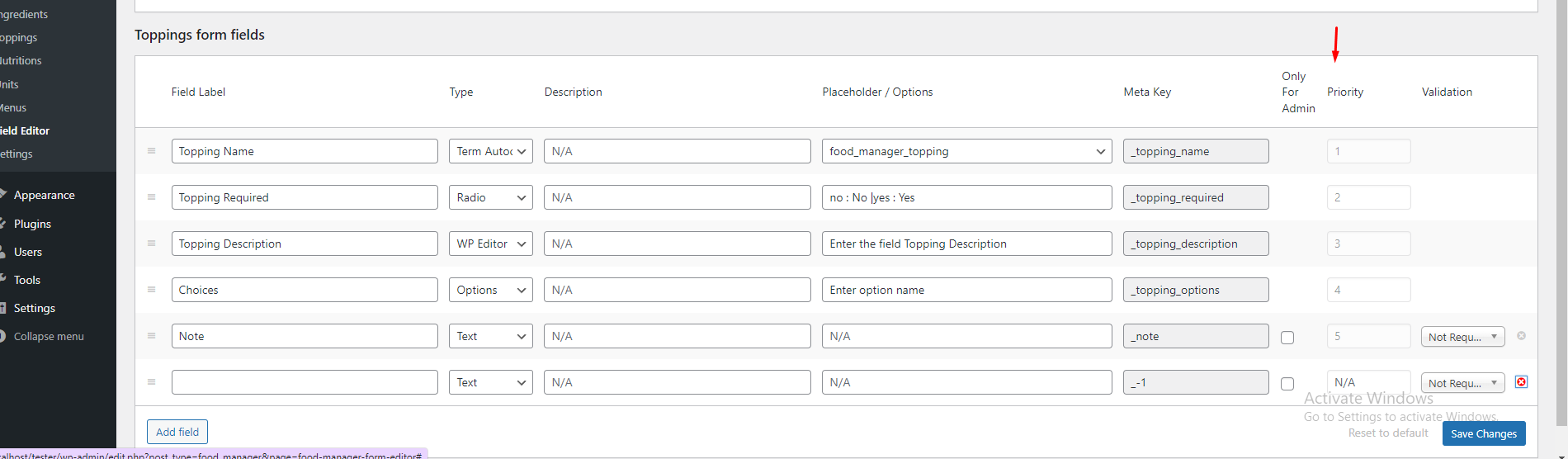Click the Save Changes button
This screenshot has height=459, width=1568.
(1484, 433)
